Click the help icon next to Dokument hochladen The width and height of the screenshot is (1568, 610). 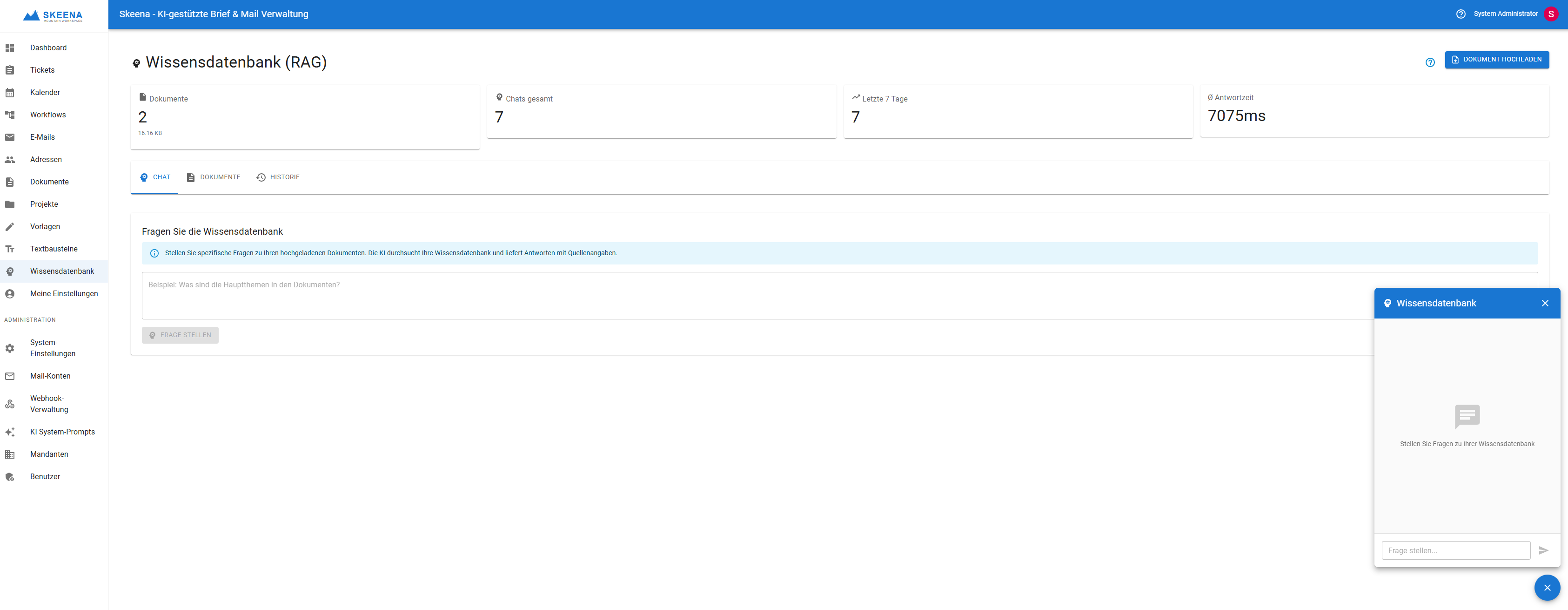pos(1430,62)
